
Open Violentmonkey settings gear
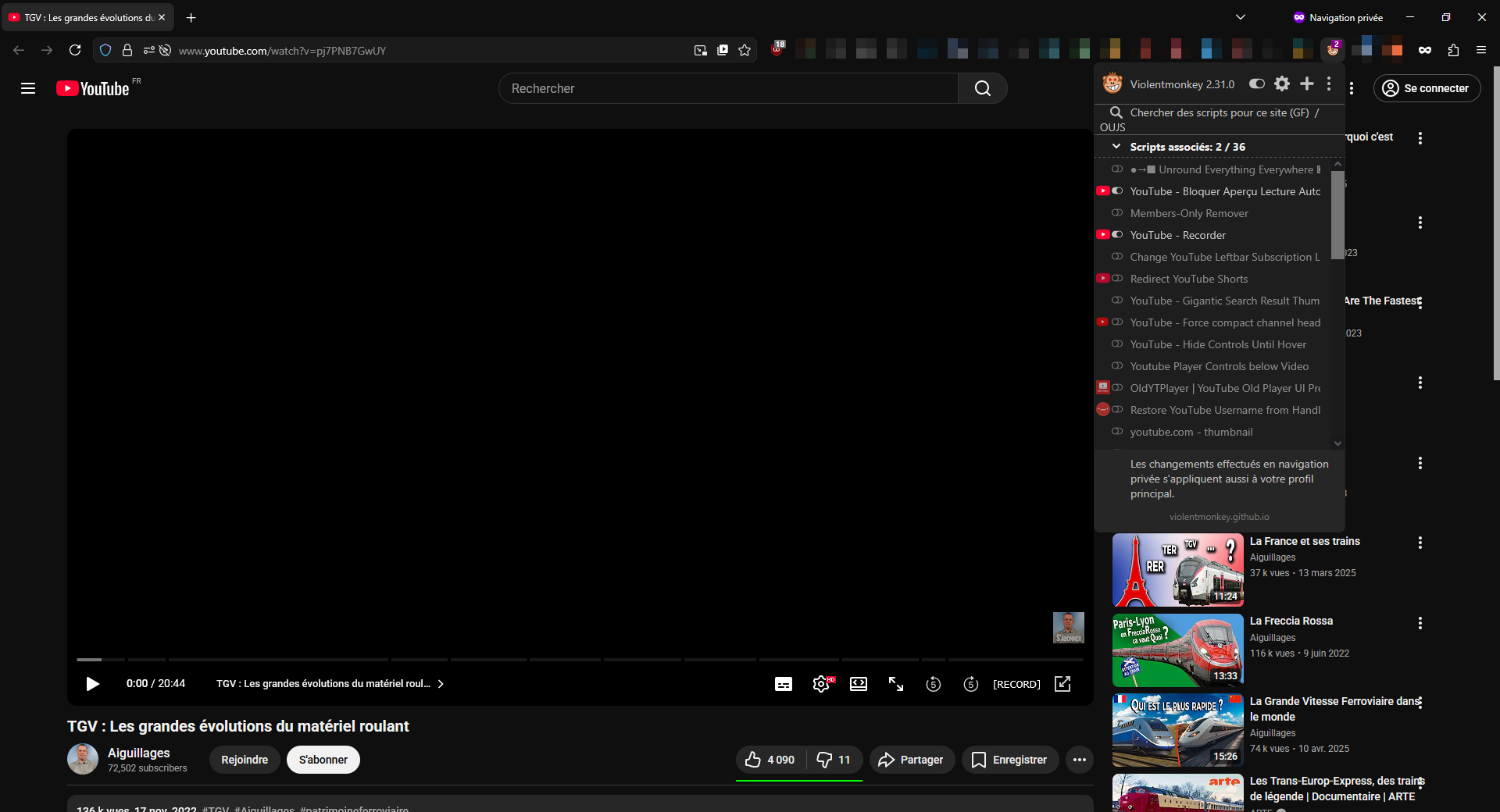tap(1282, 84)
